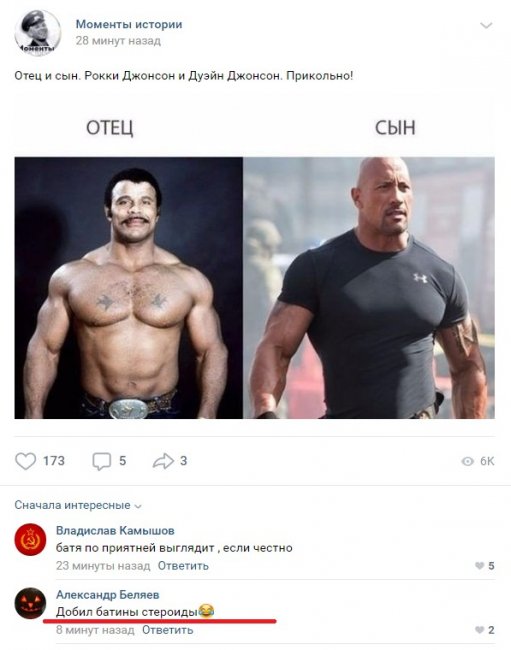This screenshot has width=511, height=650.
Task: Open Александр Беляев's pumpkin avatar
Action: [x=30, y=603]
